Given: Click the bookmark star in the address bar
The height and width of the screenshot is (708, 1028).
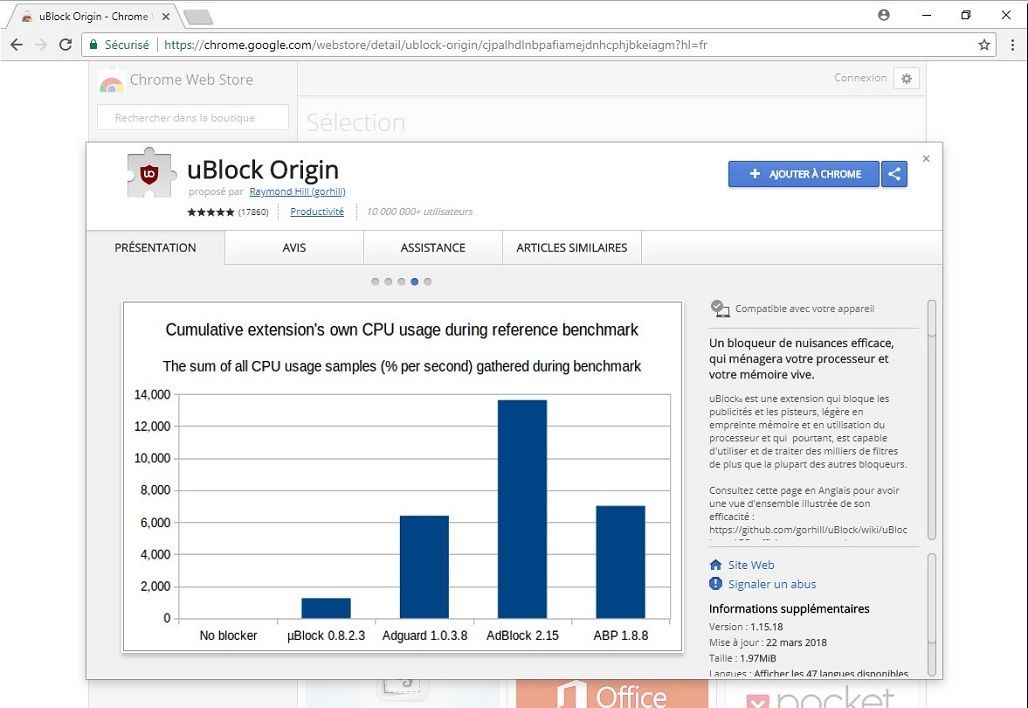Looking at the screenshot, I should click(x=984, y=45).
